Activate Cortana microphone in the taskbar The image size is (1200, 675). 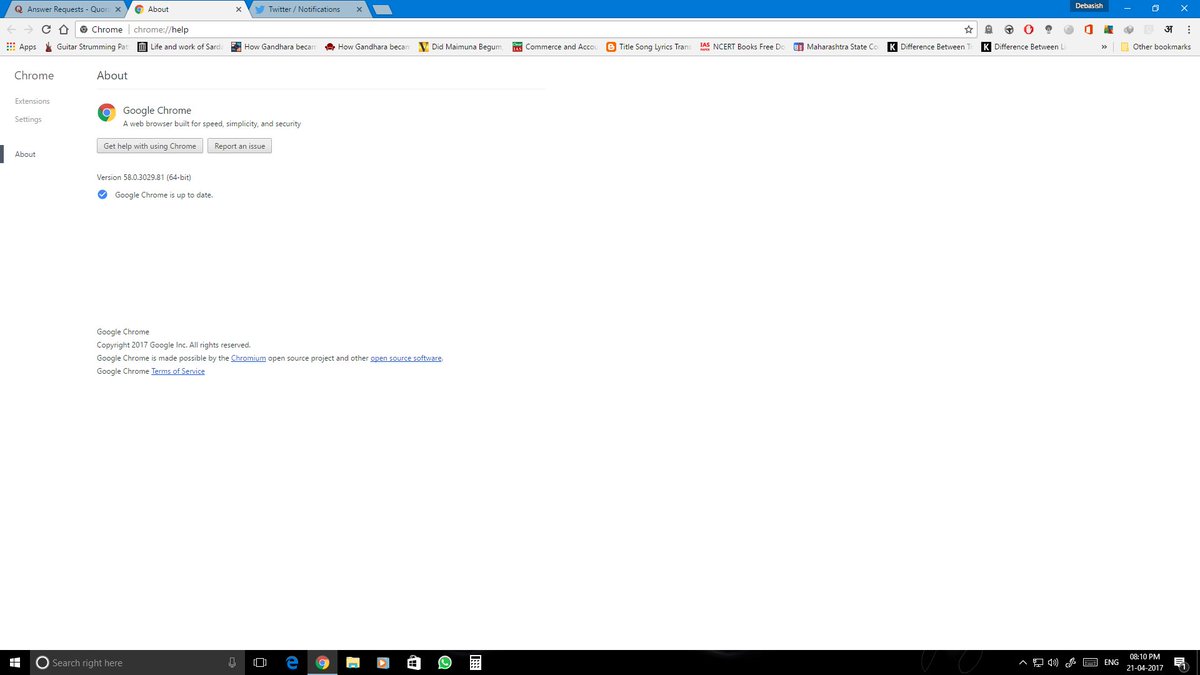point(232,662)
